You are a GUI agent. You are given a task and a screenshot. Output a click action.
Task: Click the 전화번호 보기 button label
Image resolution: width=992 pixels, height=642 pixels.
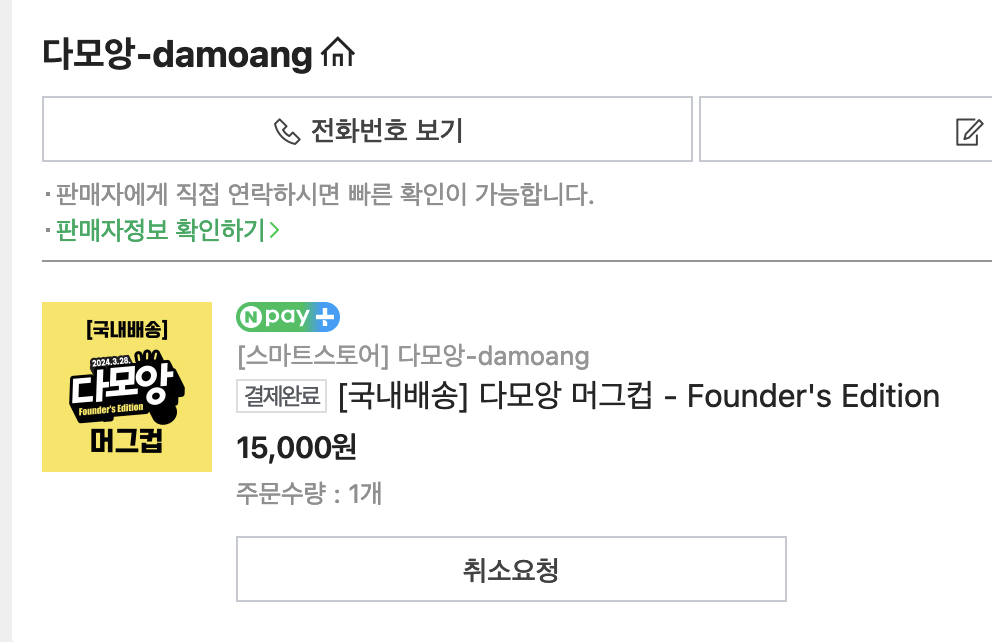pos(387,130)
